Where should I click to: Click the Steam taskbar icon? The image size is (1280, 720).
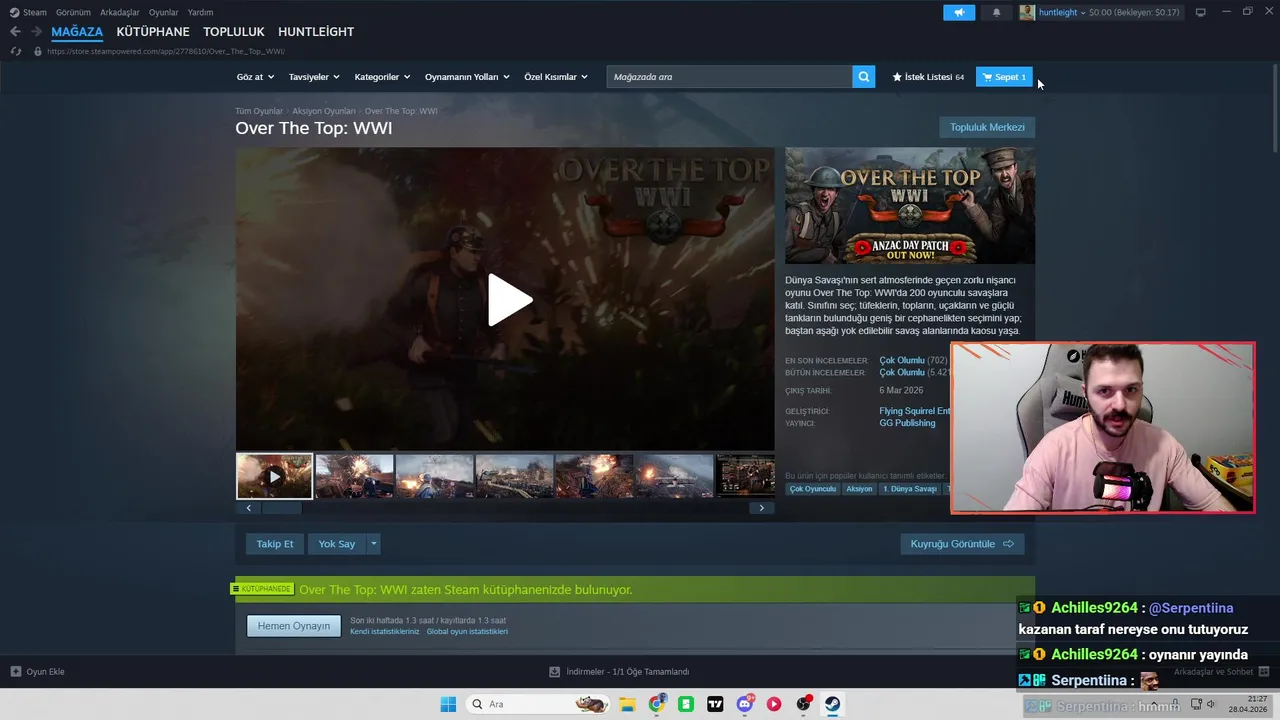[x=832, y=704]
